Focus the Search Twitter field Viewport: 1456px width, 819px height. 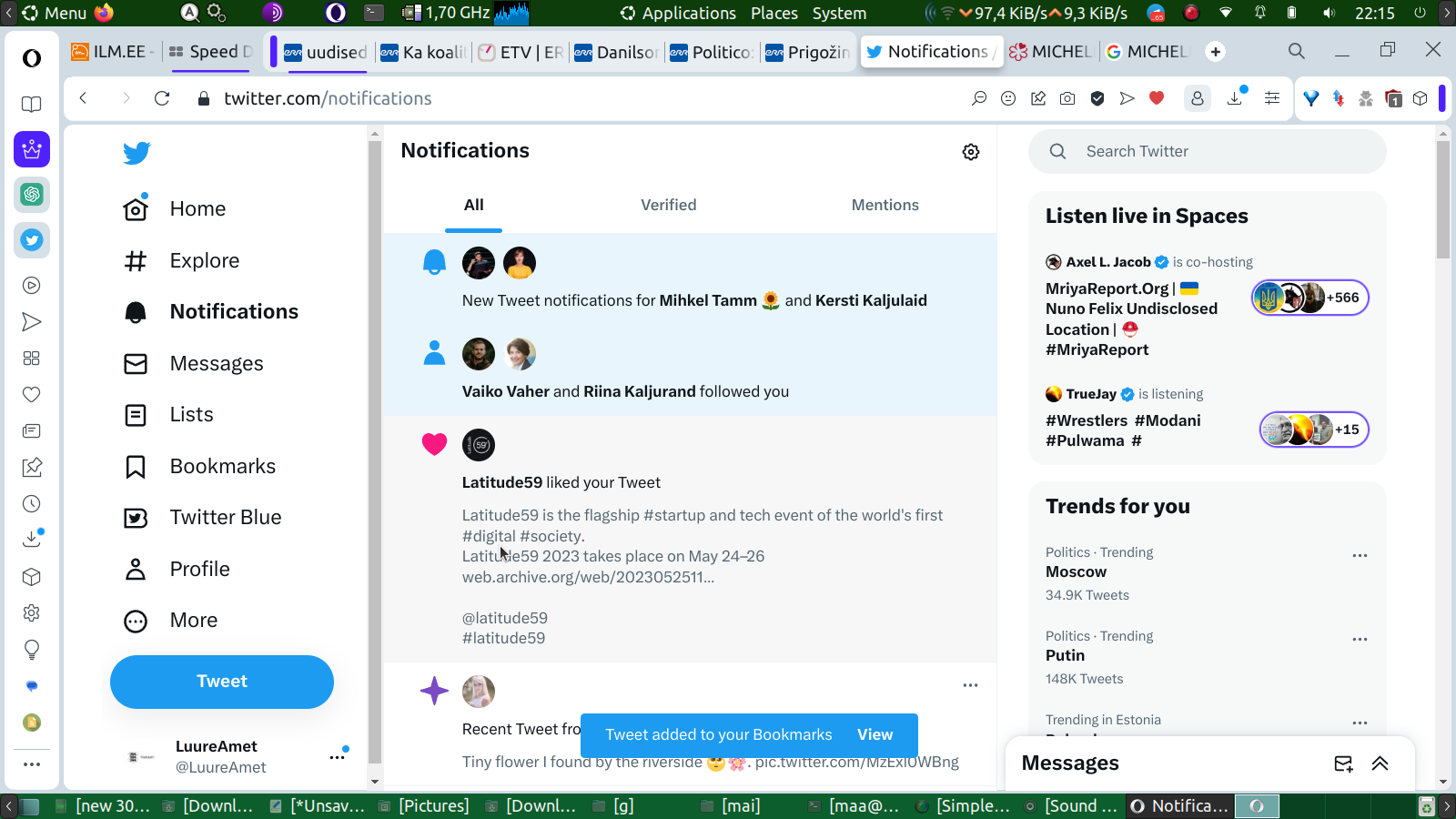1208,152
